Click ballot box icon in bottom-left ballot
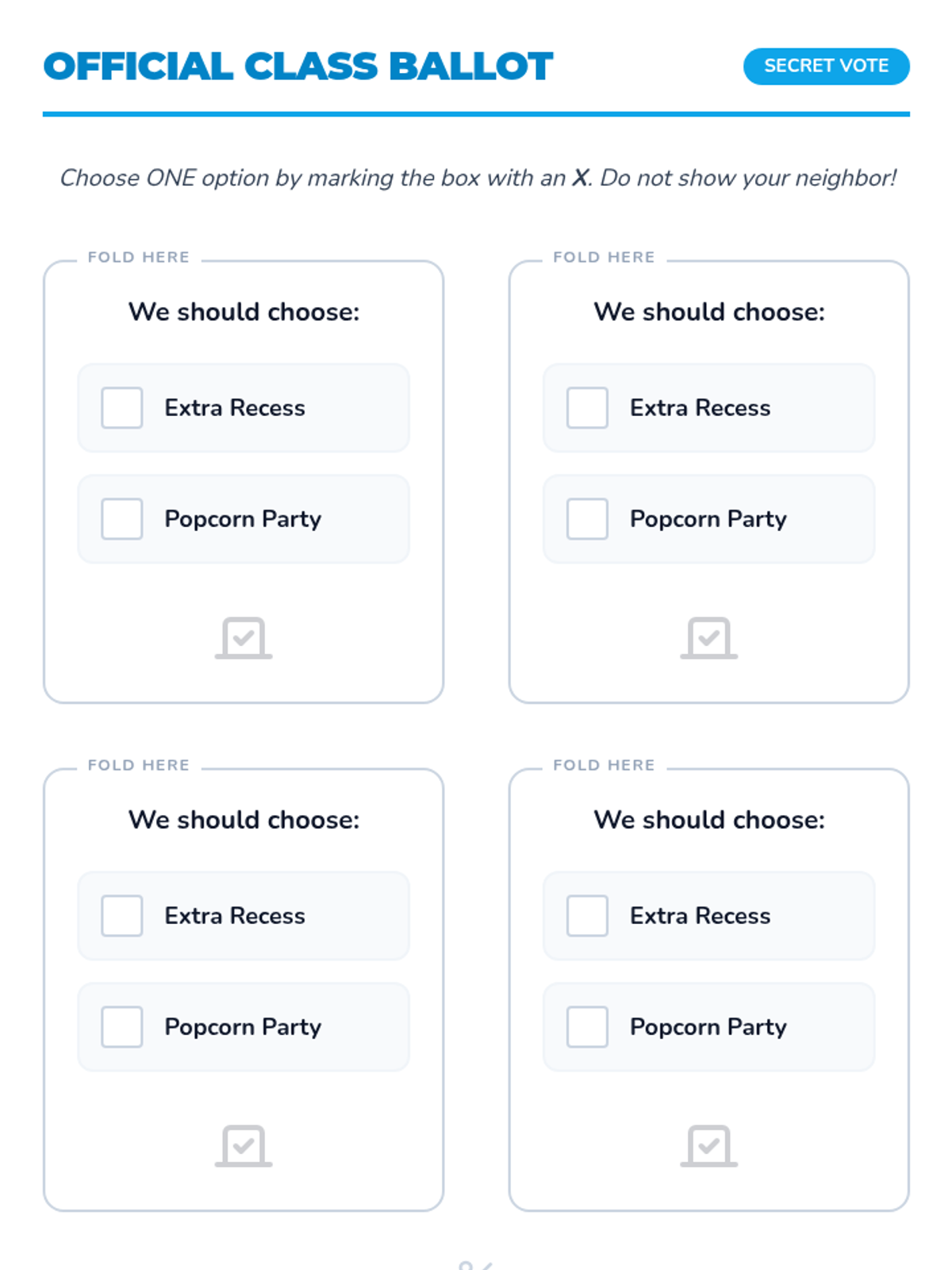The width and height of the screenshot is (952, 1270). 244,1145
